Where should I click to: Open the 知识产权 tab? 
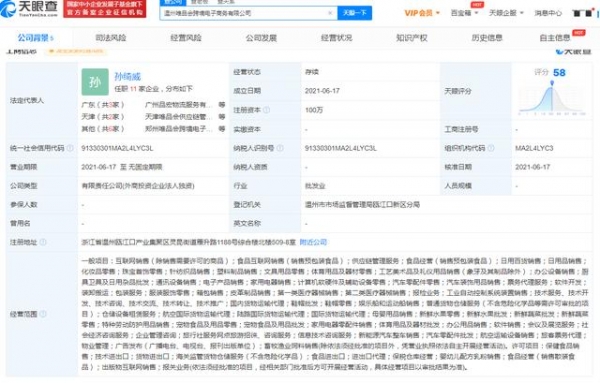coord(411,38)
